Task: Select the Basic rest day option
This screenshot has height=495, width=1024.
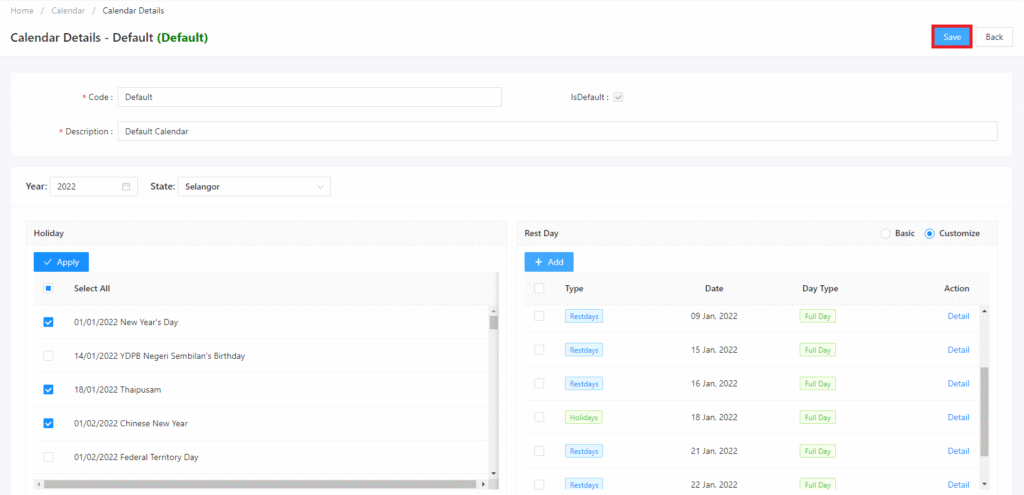Action: 885,233
